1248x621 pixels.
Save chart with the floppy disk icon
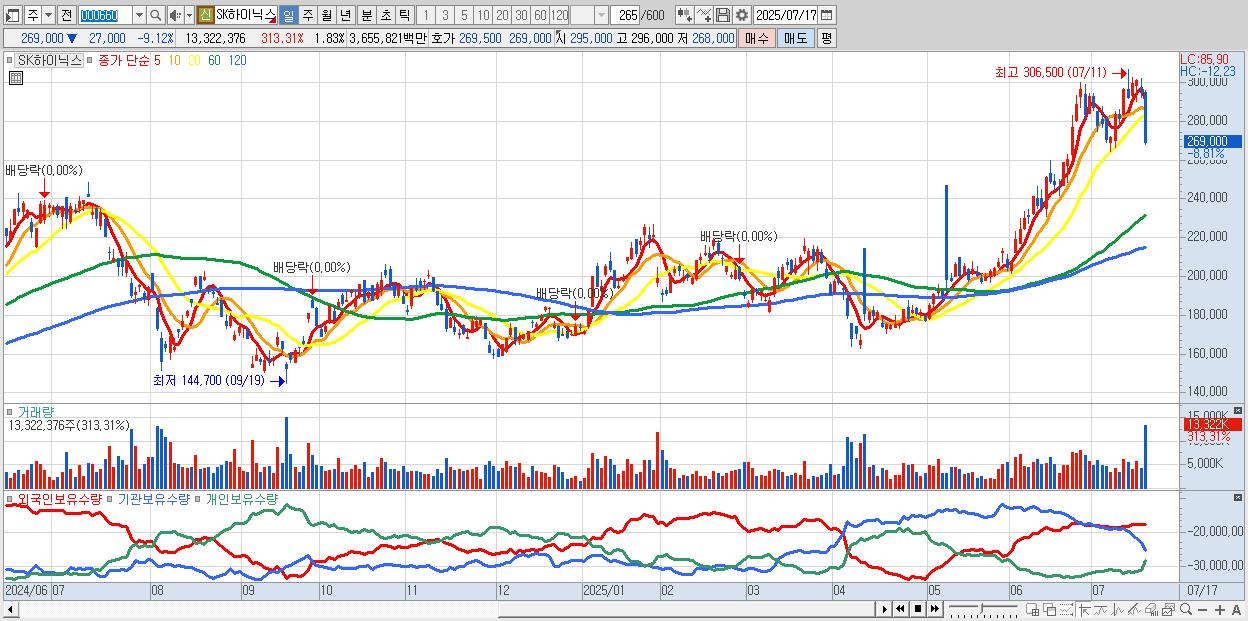723,15
